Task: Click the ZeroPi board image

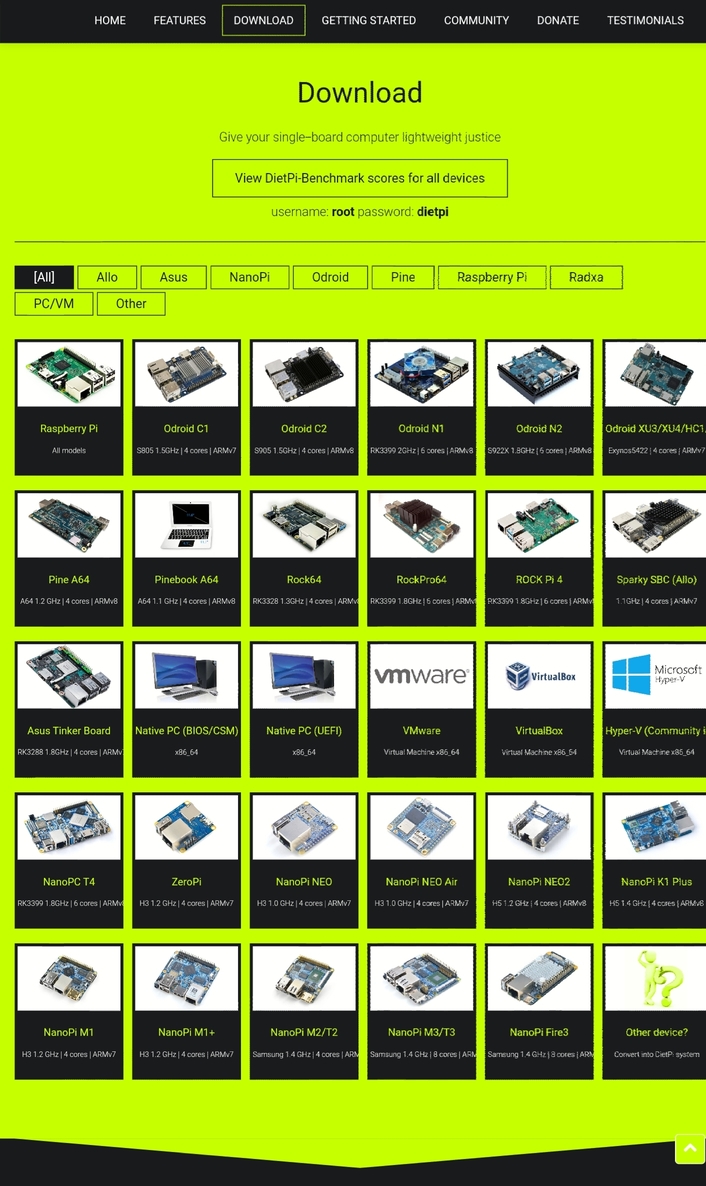Action: pyautogui.click(x=186, y=827)
